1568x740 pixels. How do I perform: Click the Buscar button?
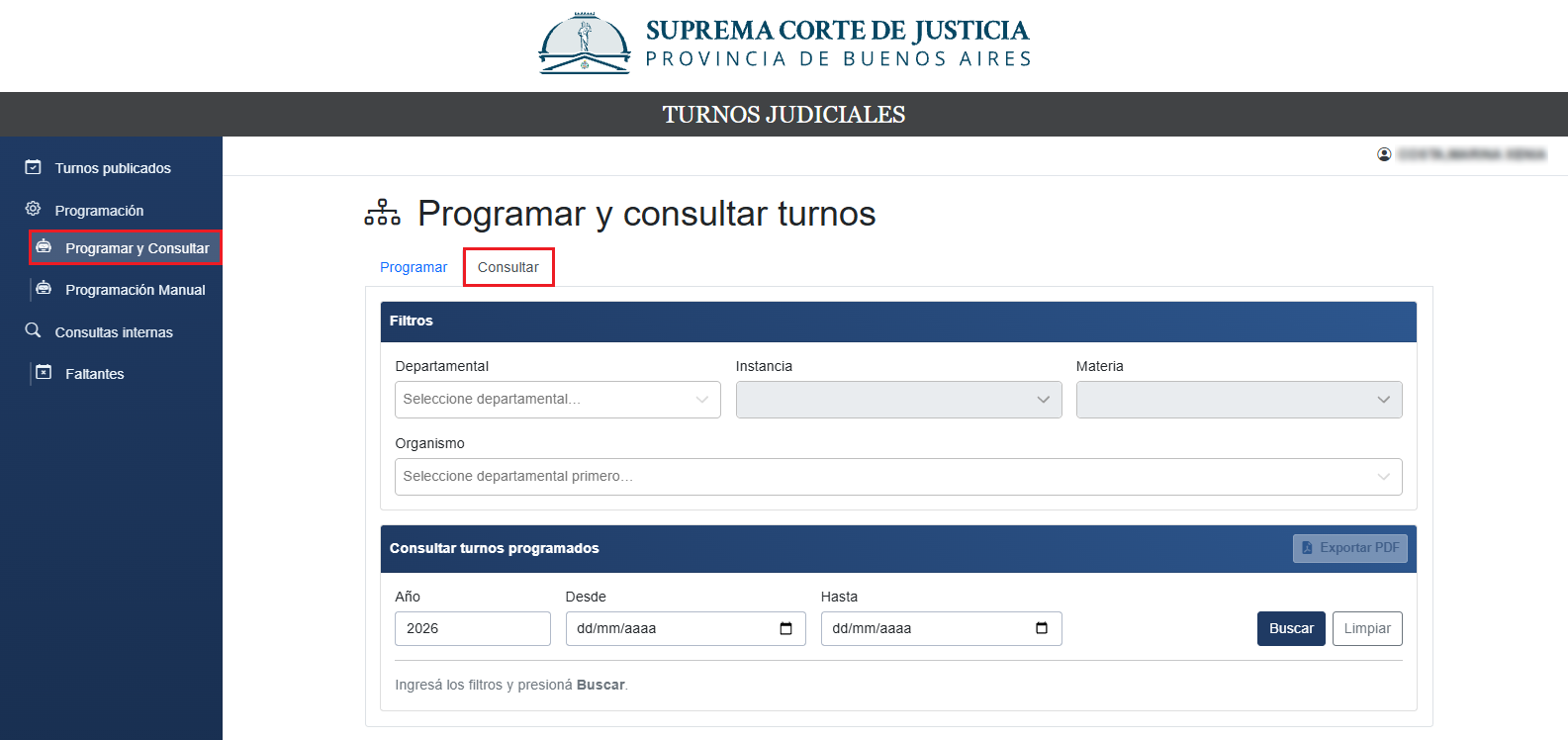(x=1291, y=628)
